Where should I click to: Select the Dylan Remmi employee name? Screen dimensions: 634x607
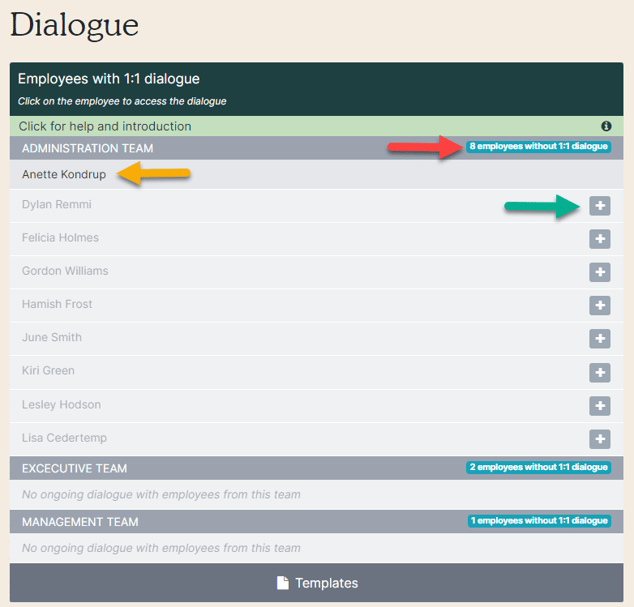point(57,204)
